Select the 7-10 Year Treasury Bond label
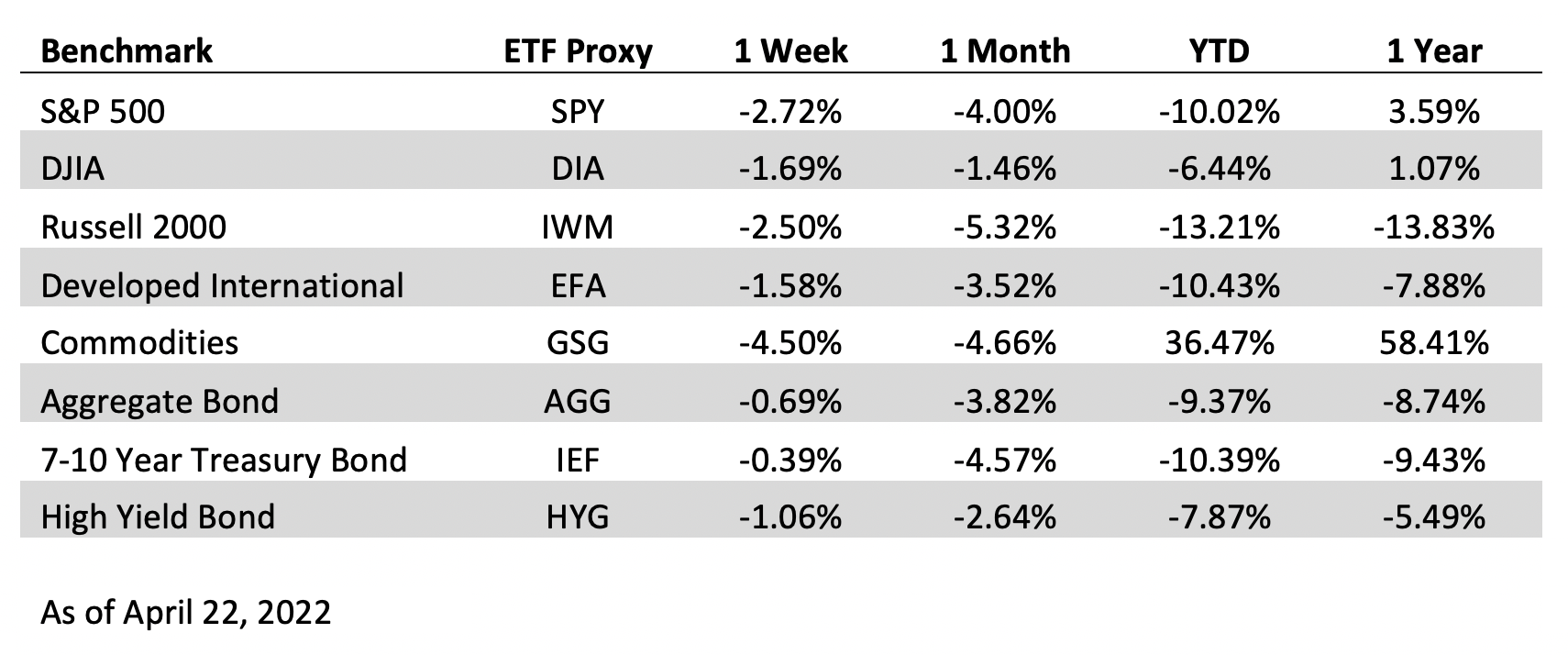This screenshot has width=1568, height=655. coord(224,460)
